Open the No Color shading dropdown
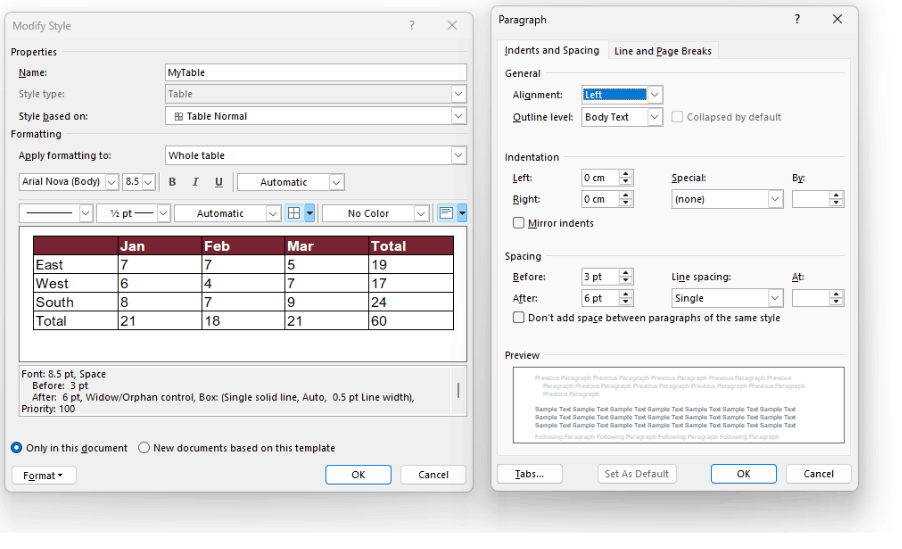The width and height of the screenshot is (902, 549). 421,213
